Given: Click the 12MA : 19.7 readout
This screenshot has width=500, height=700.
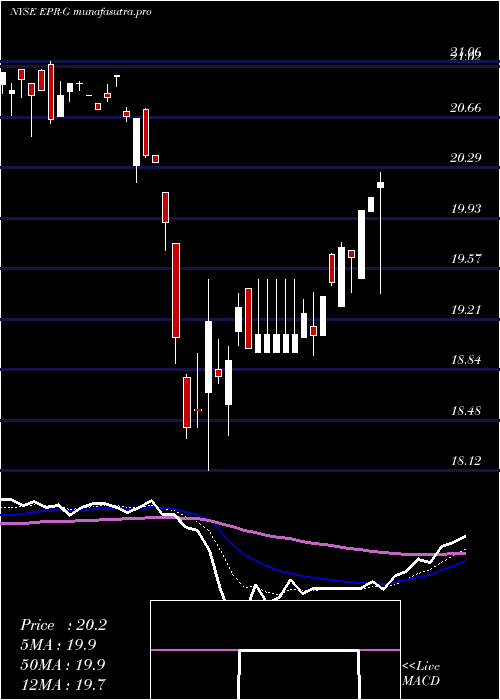Looking at the screenshot, I should tap(62, 684).
